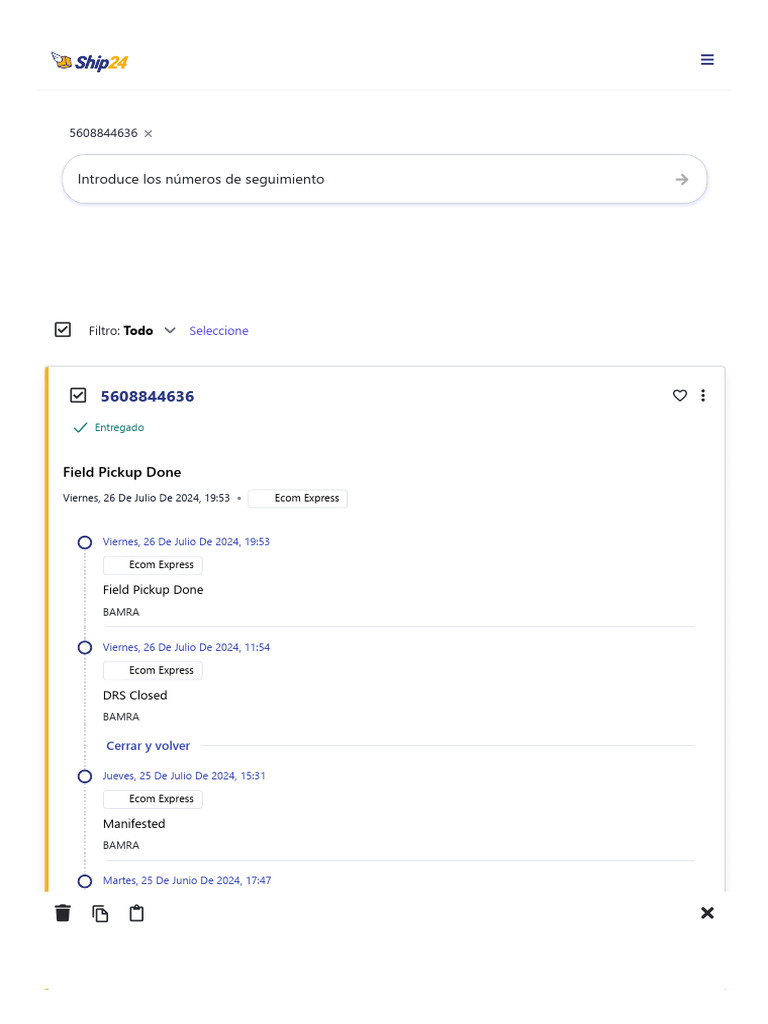Click Ecom Express courier badge in header
Image resolution: width=768 pixels, height=1024 pixels.
[x=298, y=498]
